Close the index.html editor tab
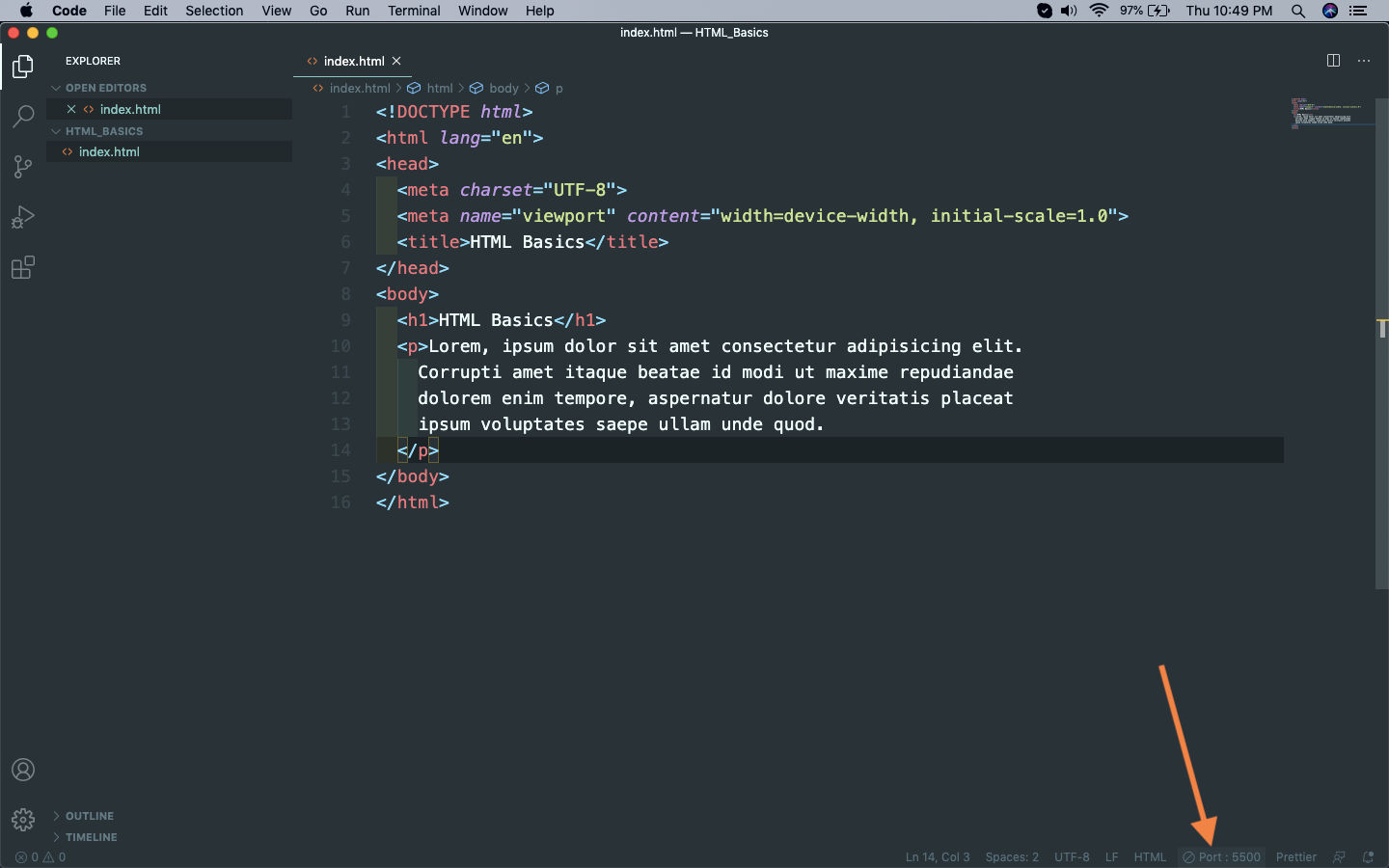Screen dimensions: 1389x868 pyautogui.click(x=396, y=61)
